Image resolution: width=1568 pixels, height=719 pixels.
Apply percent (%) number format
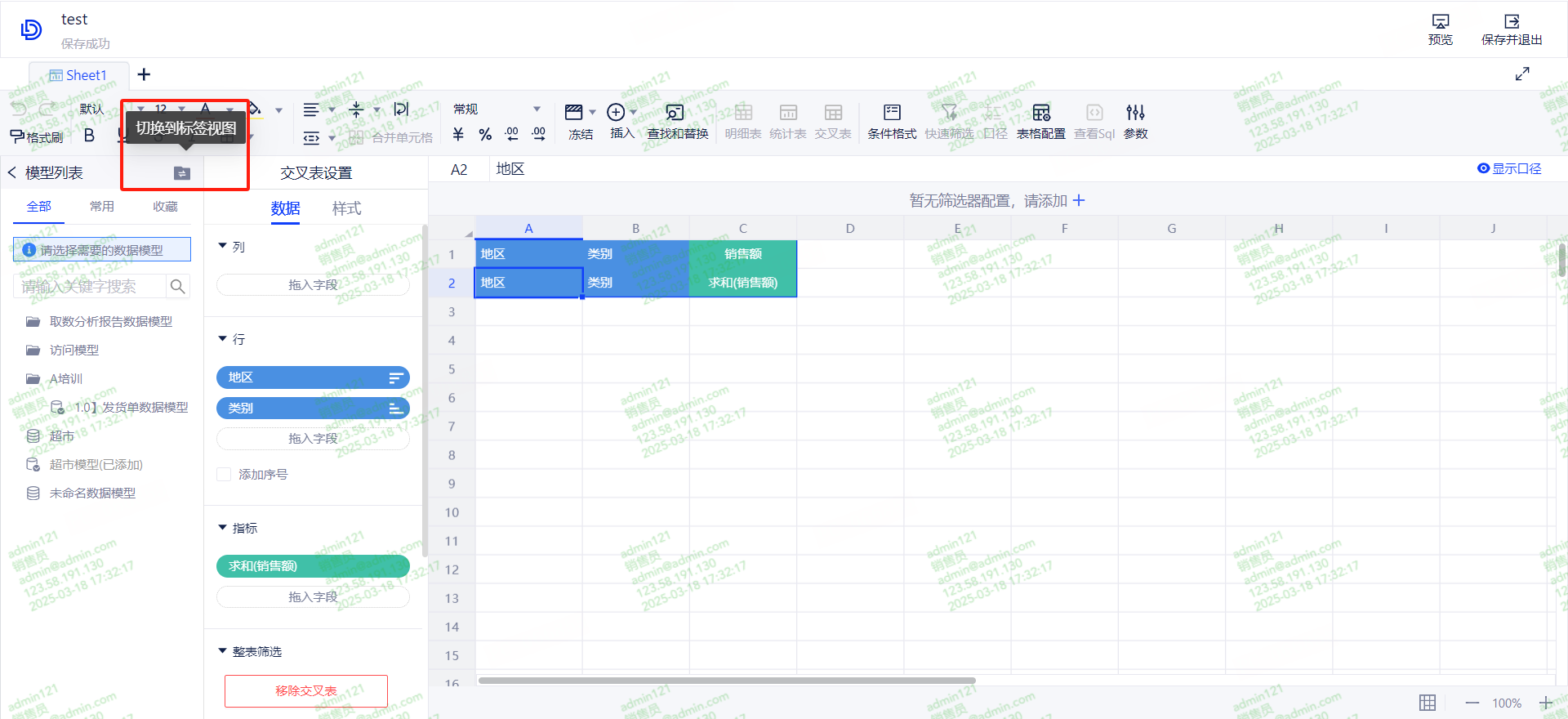click(485, 135)
